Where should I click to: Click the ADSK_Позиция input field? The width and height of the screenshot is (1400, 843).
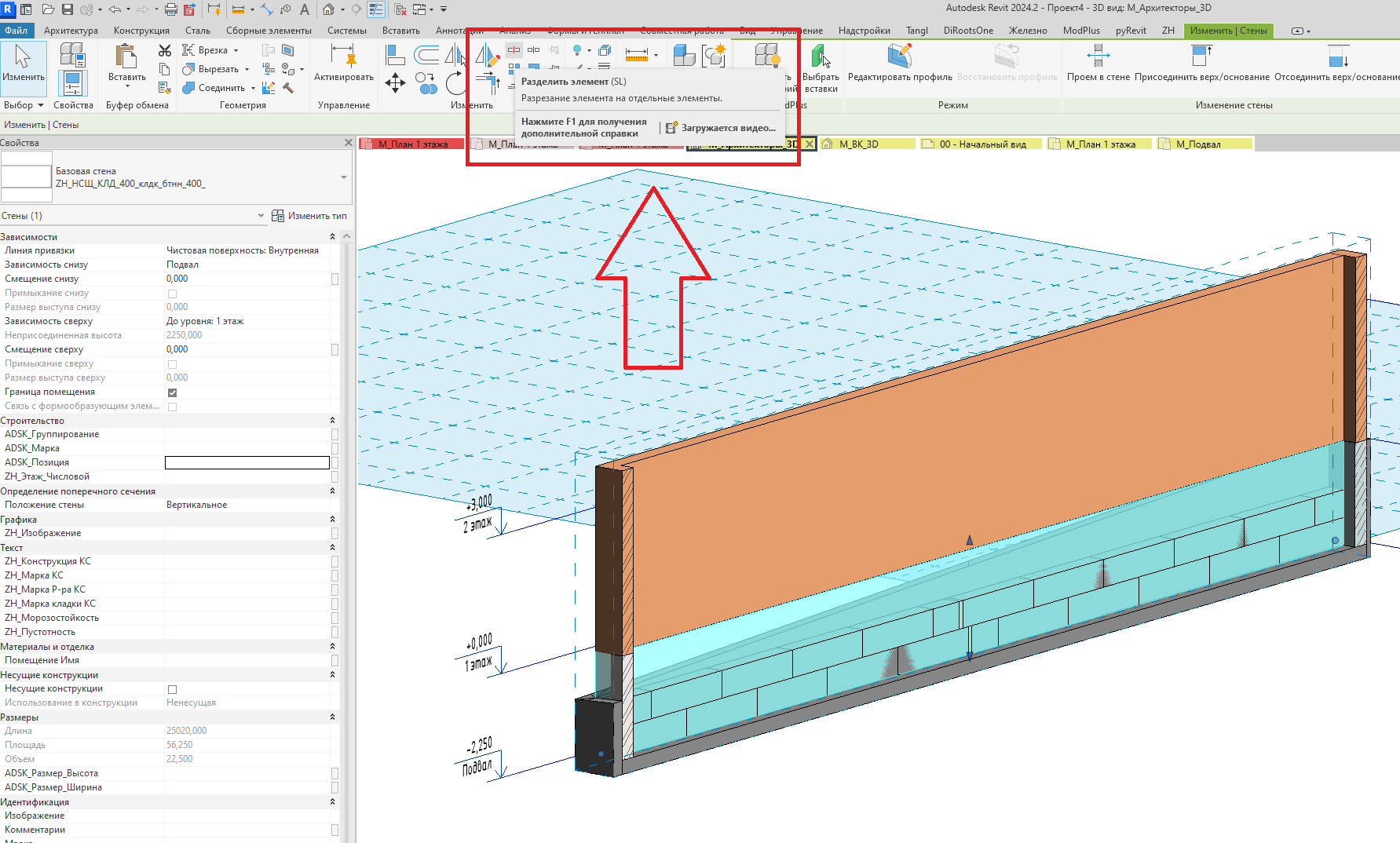[x=247, y=463]
